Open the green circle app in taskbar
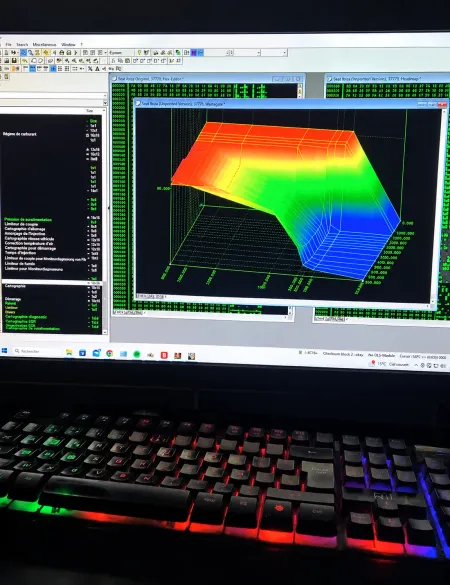 pyautogui.click(x=137, y=354)
